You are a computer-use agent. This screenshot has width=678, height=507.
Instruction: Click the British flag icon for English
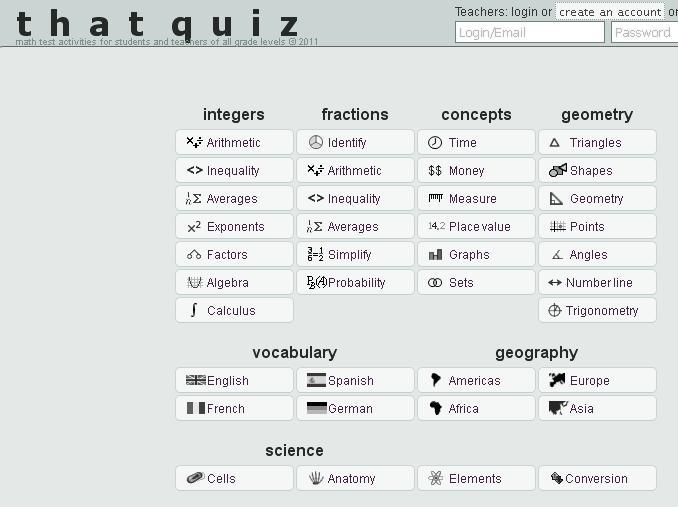(195, 380)
